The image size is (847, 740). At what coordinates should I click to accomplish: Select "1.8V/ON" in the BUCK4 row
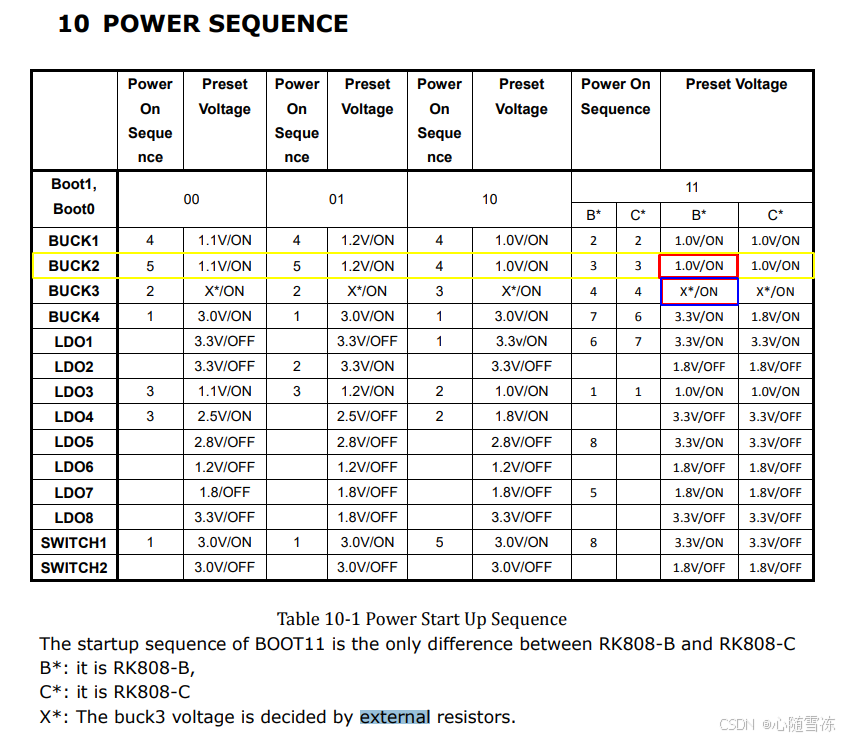pyautogui.click(x=775, y=317)
